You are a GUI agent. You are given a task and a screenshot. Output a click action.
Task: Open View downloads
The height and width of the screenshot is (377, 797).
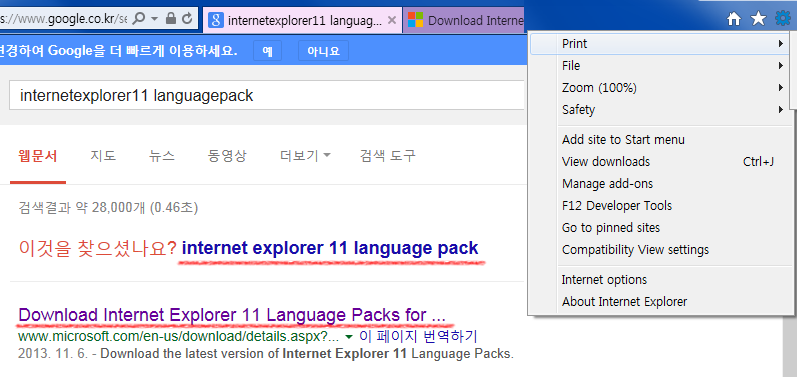(x=659, y=162)
